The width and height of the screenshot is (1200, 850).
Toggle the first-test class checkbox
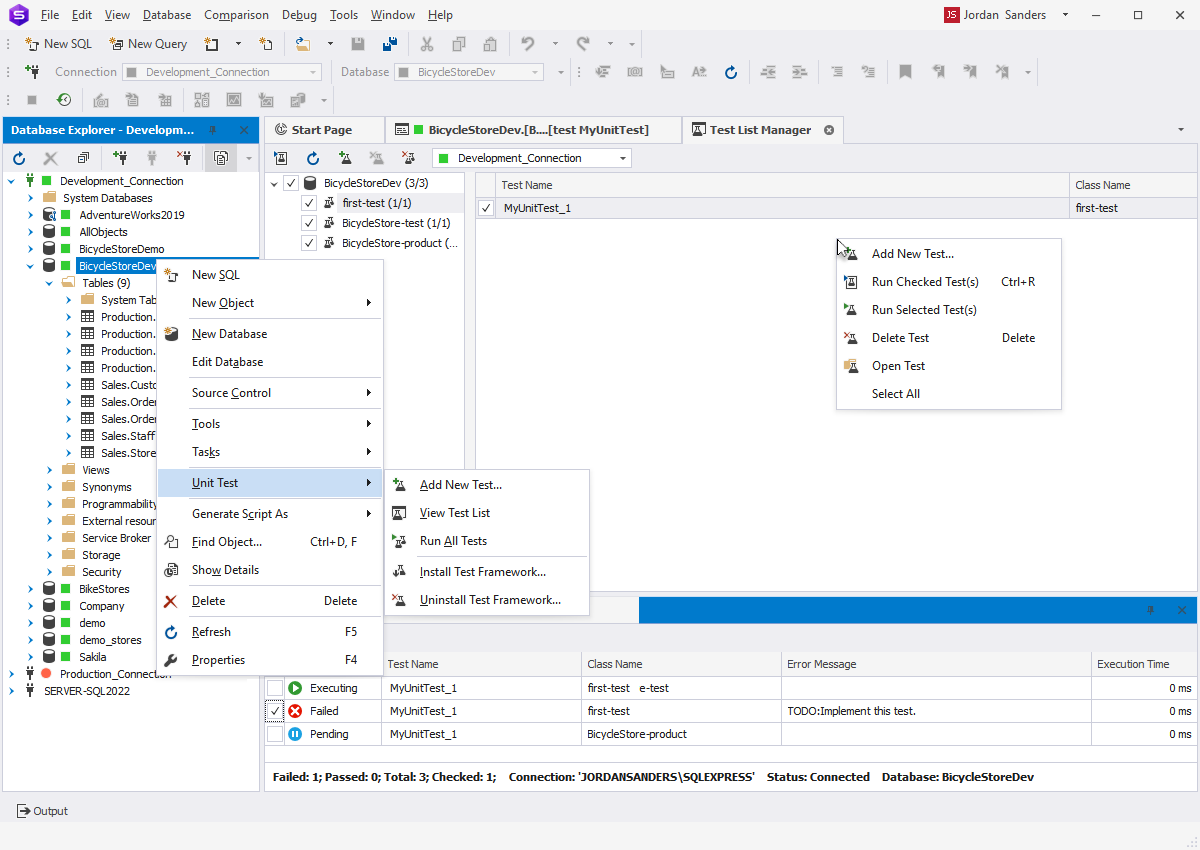click(x=309, y=203)
